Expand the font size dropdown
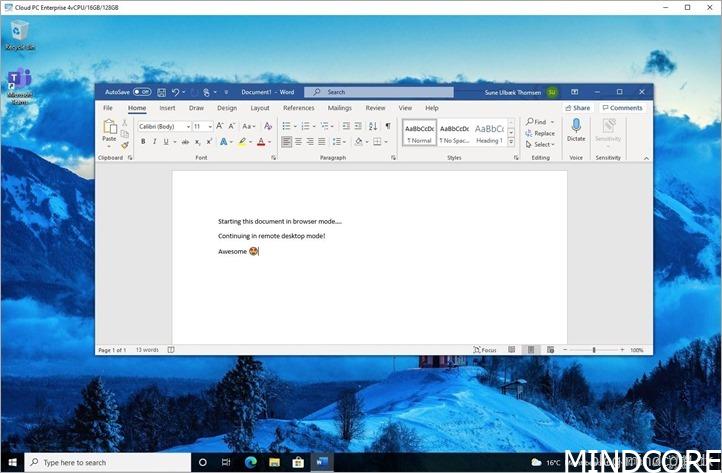Screen dimensions: 722x473 point(203,126)
